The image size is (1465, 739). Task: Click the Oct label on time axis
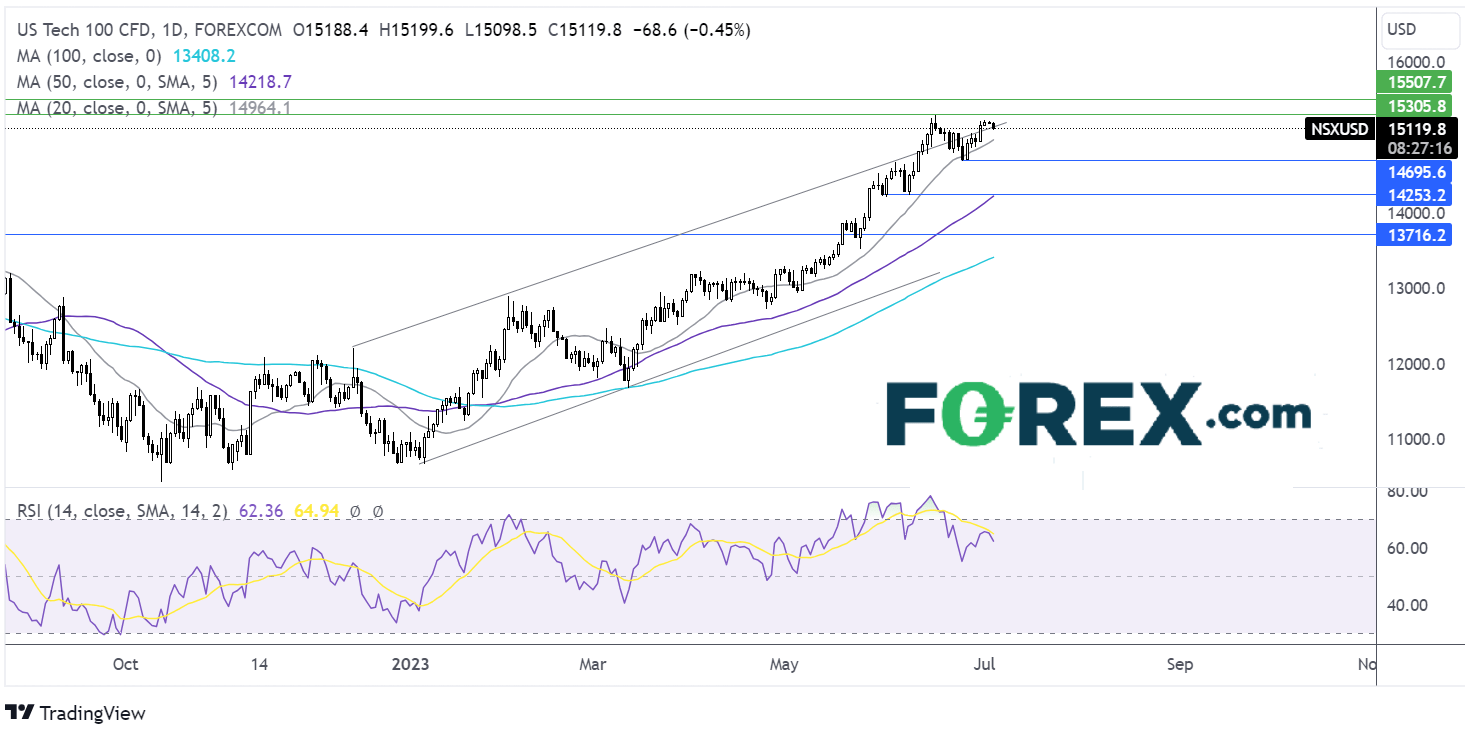coord(125,664)
